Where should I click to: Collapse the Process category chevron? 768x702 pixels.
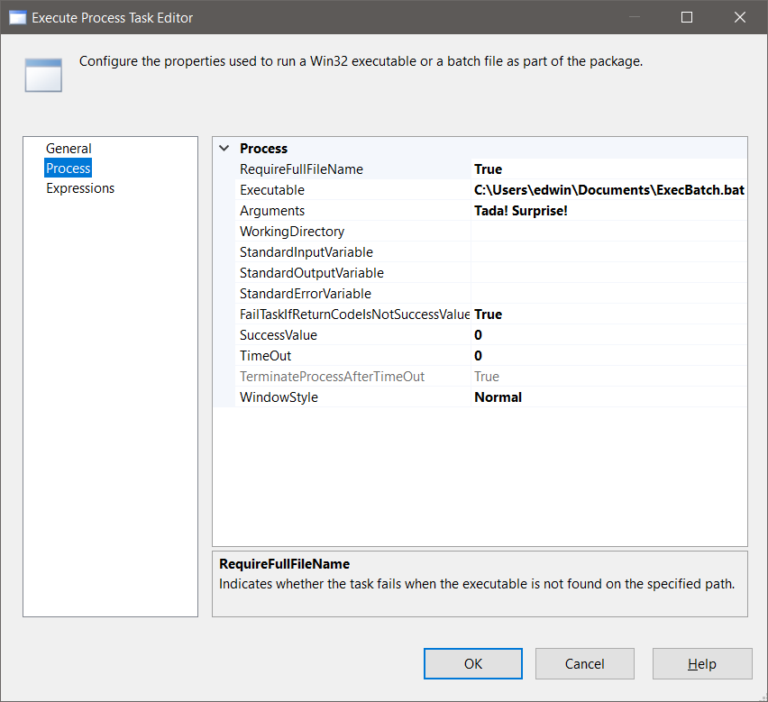224,148
